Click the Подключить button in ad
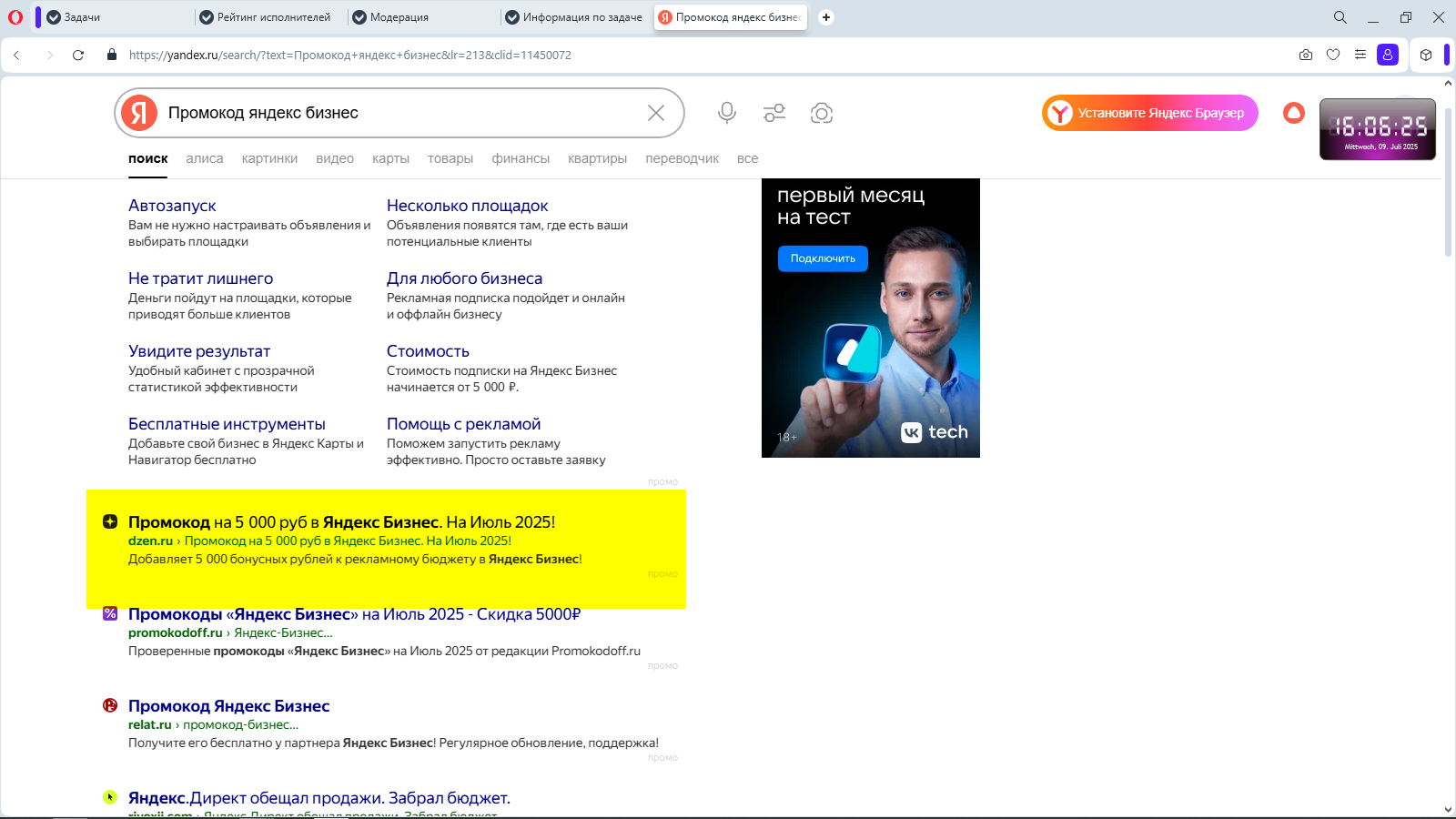 [x=823, y=258]
